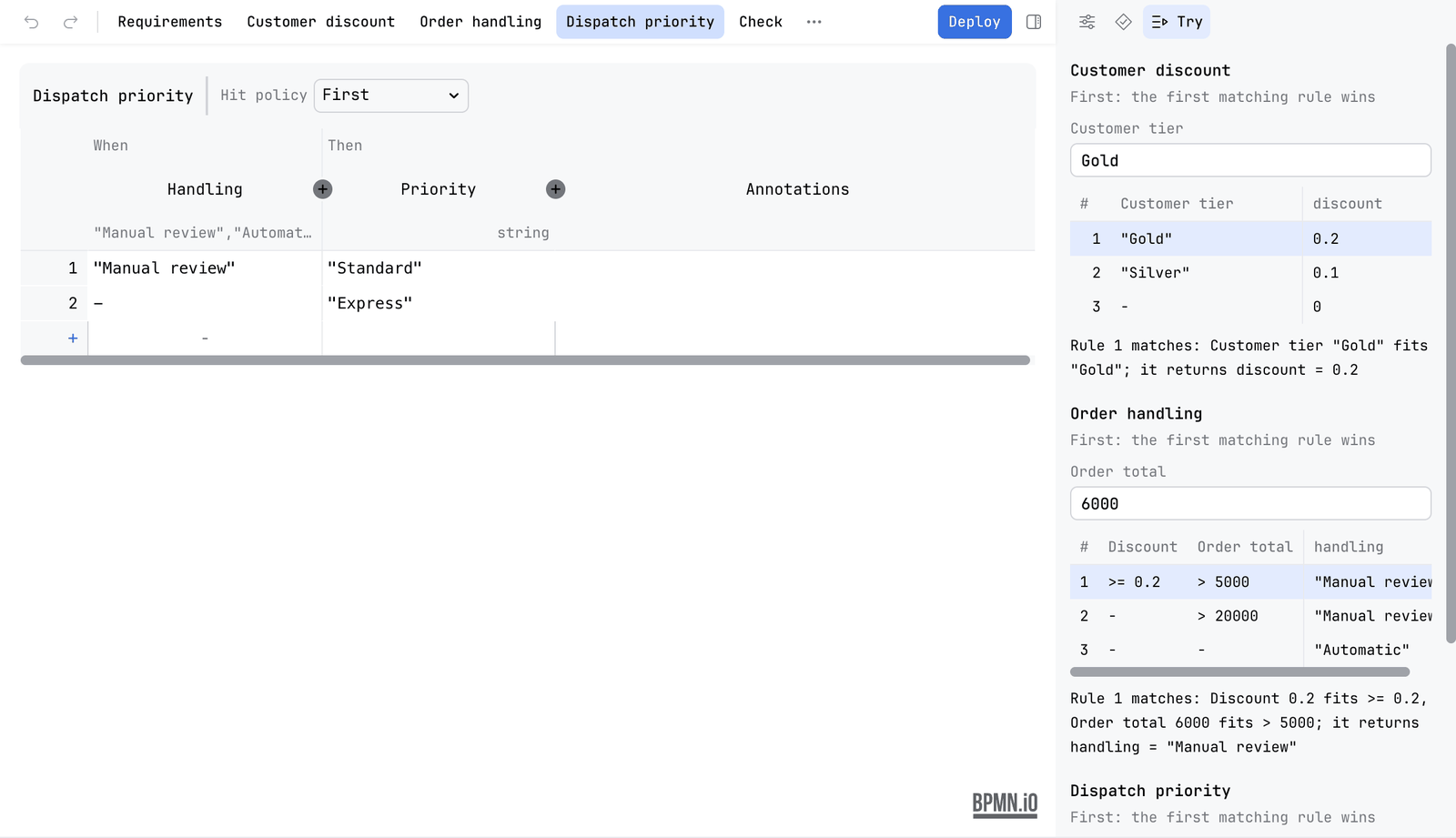This screenshot has width=1456, height=838.
Task: Switch to Requirements tab
Action: pos(170,22)
